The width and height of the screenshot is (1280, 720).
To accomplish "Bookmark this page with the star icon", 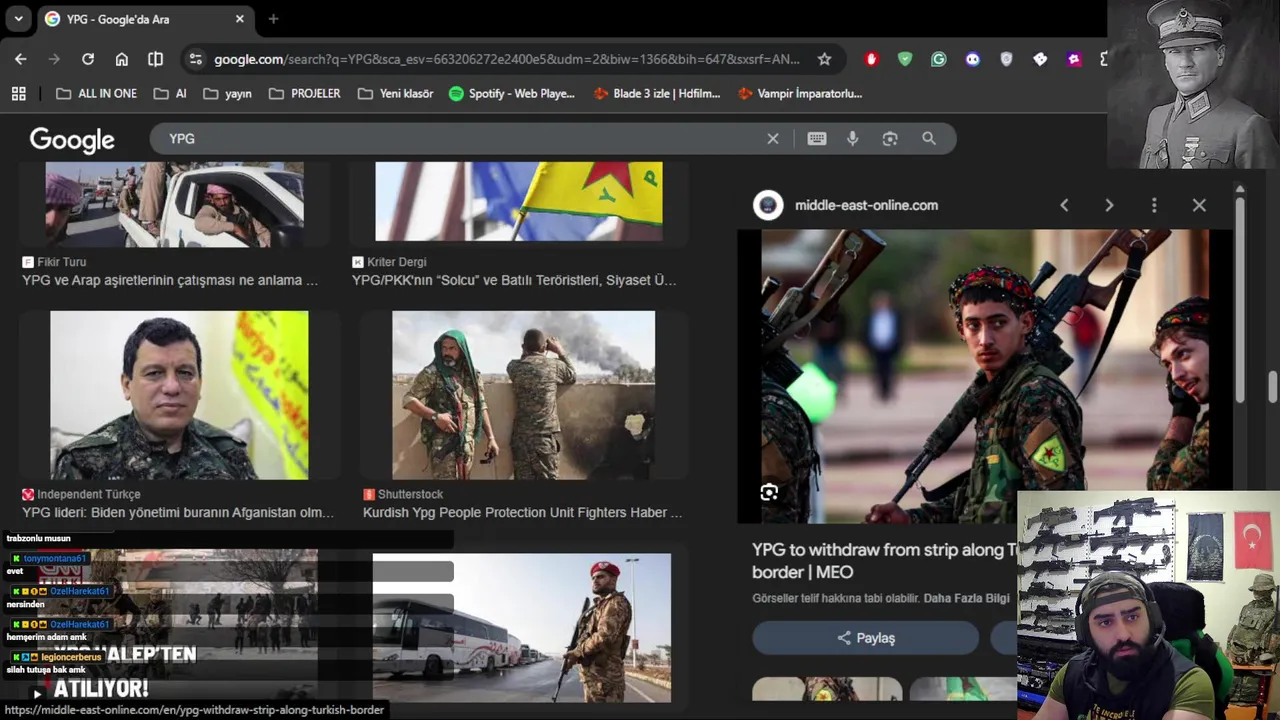I will click(824, 59).
